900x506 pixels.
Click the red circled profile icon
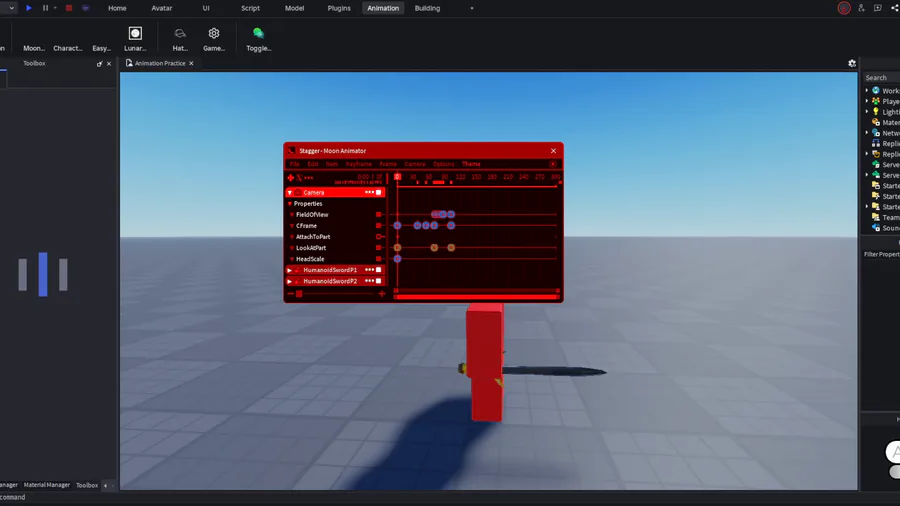point(844,8)
